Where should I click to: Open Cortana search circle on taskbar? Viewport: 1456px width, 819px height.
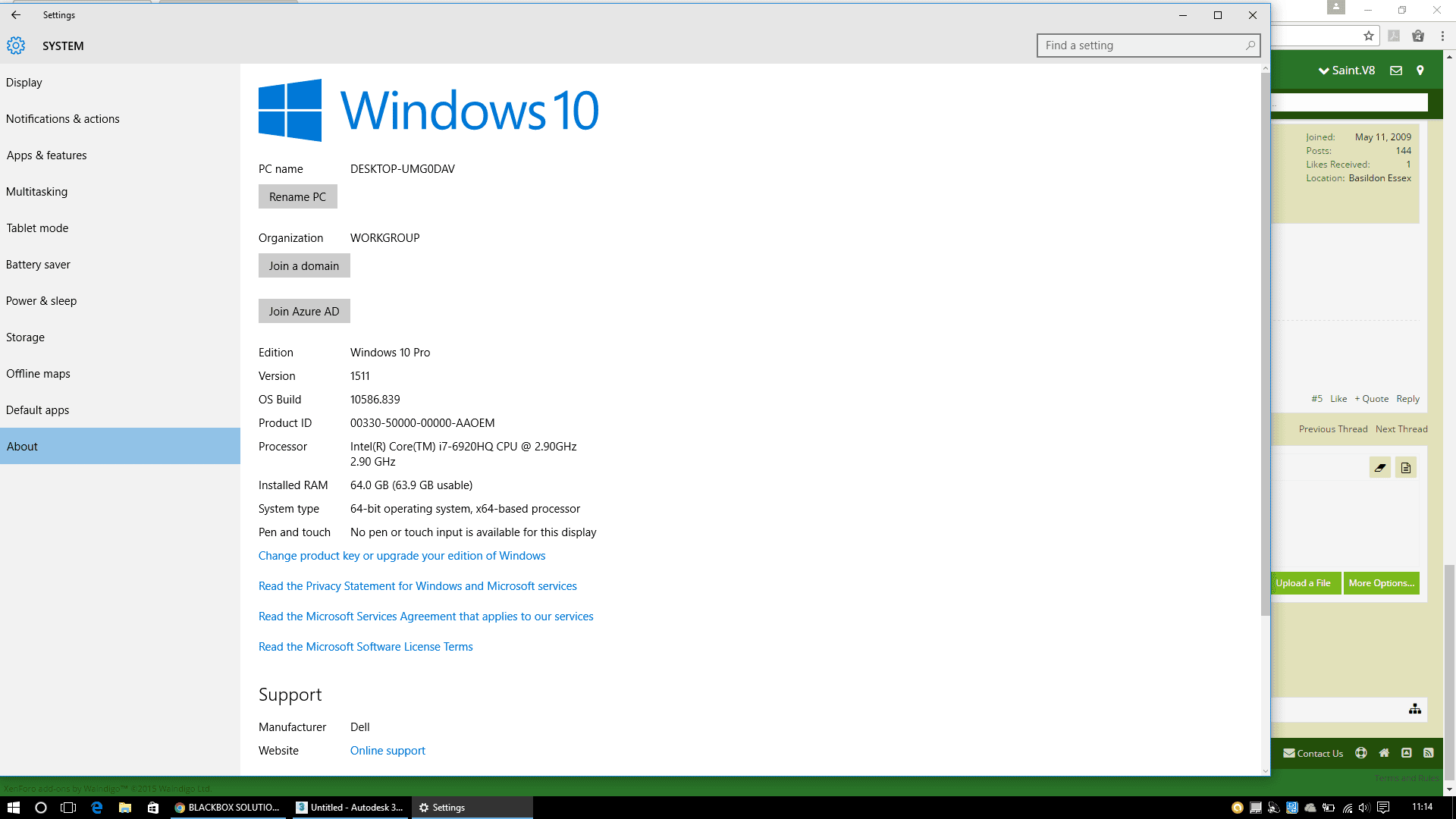41,808
